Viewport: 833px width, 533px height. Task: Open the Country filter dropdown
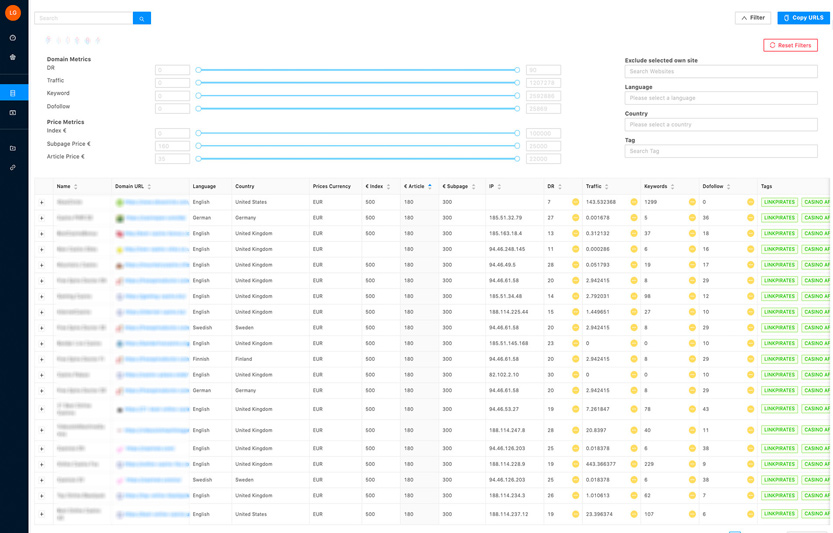pos(720,125)
